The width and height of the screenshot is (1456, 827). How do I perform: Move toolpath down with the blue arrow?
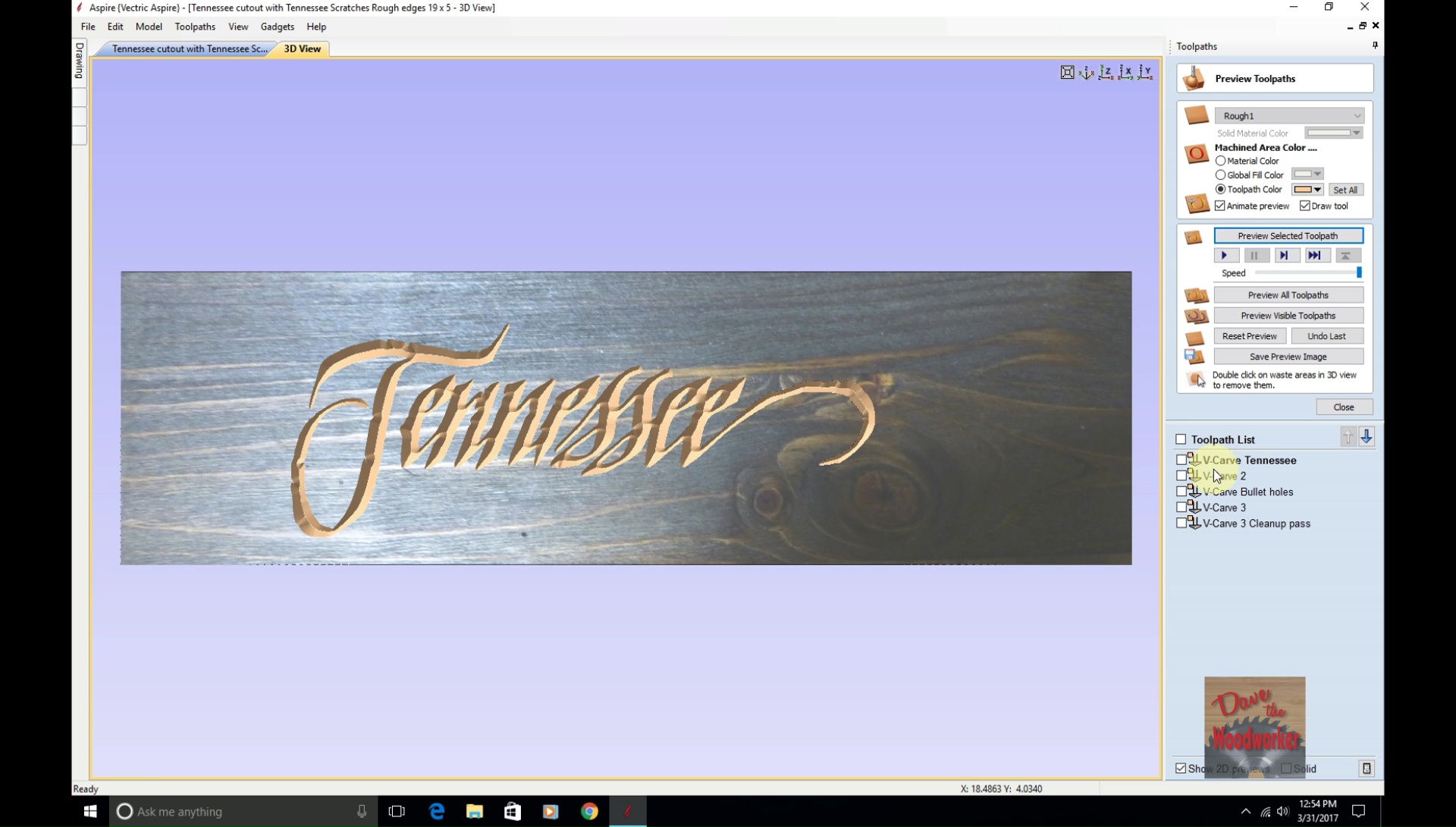pyautogui.click(x=1367, y=437)
